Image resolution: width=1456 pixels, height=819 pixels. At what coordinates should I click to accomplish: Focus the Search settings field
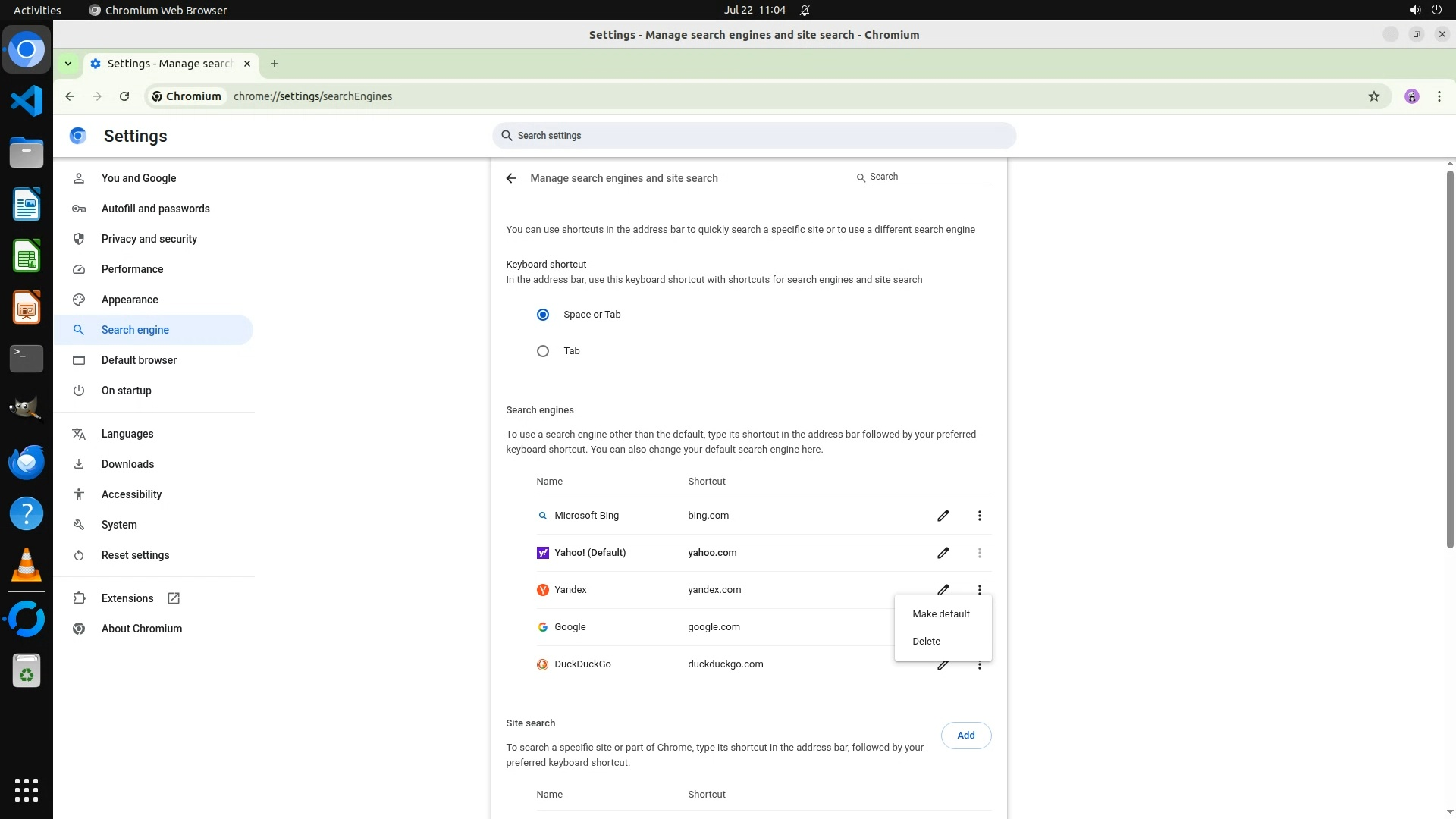pyautogui.click(x=754, y=136)
